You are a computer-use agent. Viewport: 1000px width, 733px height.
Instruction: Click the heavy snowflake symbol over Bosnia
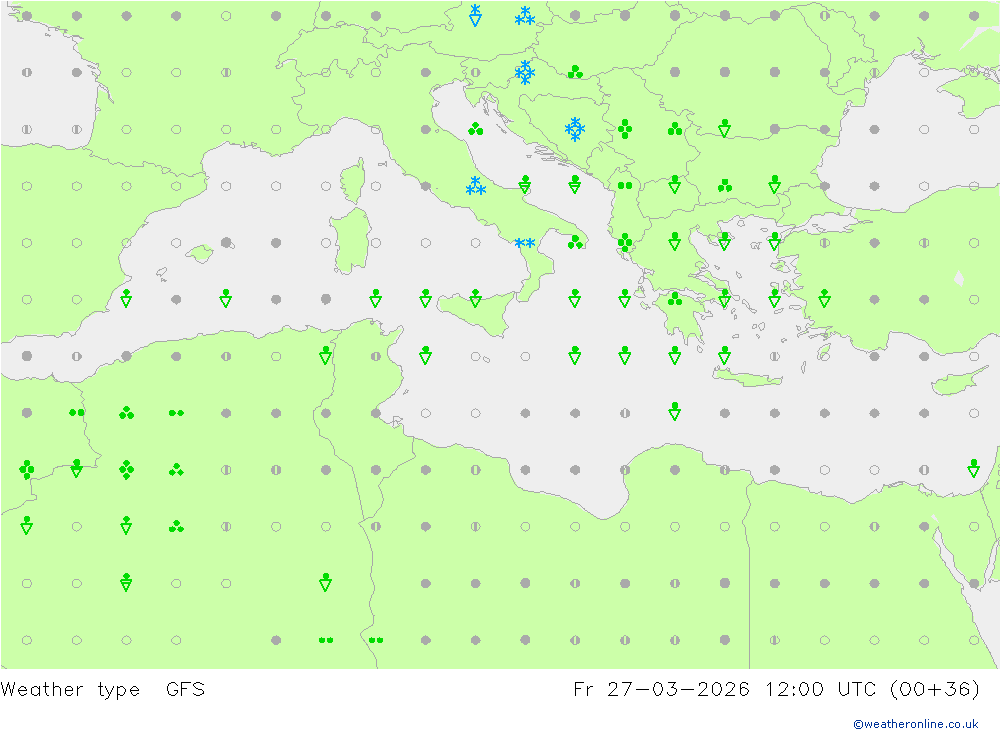click(575, 129)
